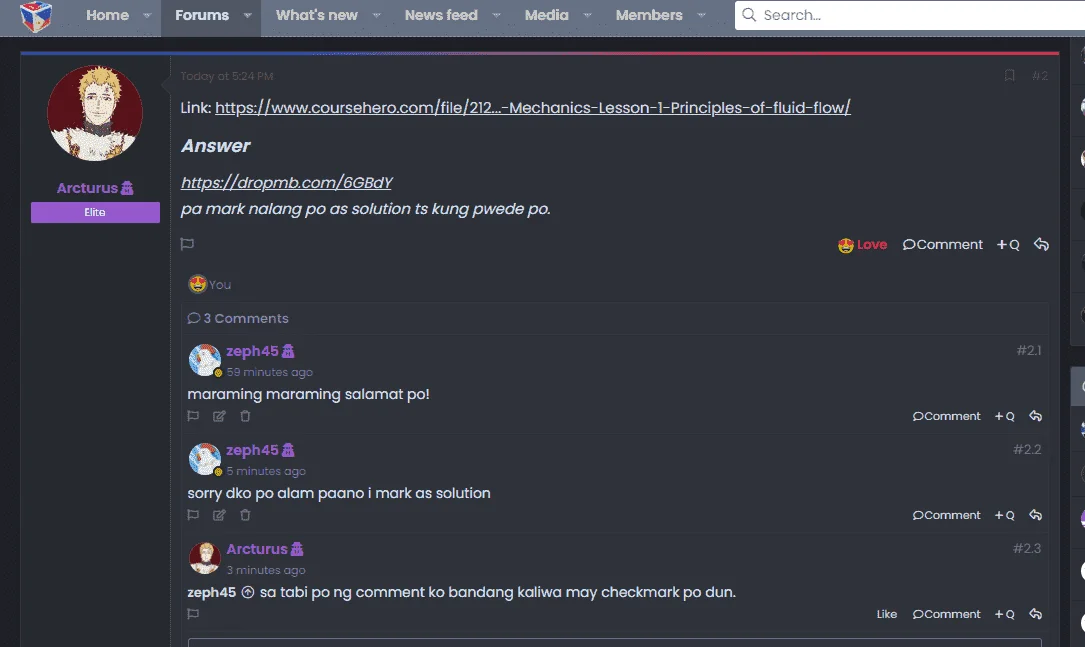Add comment #2.1 to multi-quote
The image size is (1085, 647).
click(1004, 416)
